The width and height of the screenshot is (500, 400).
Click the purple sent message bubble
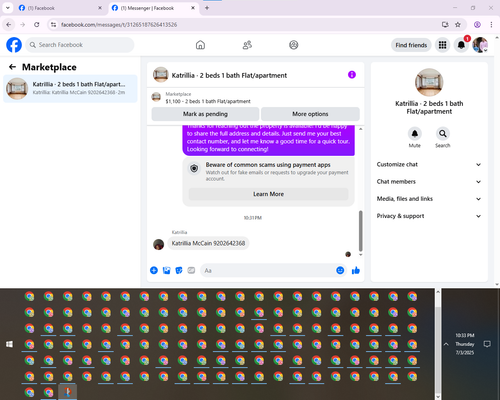[x=269, y=140]
